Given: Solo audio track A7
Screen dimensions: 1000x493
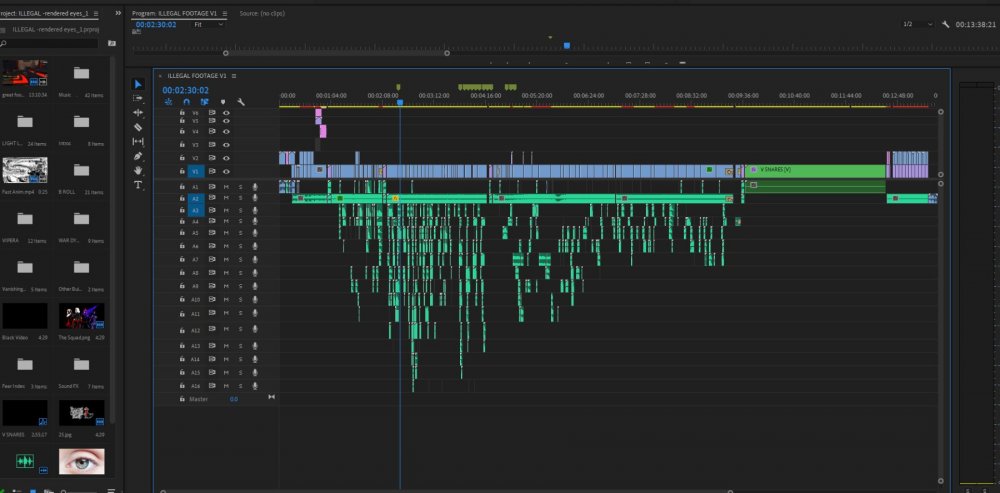Looking at the screenshot, I should point(240,260).
